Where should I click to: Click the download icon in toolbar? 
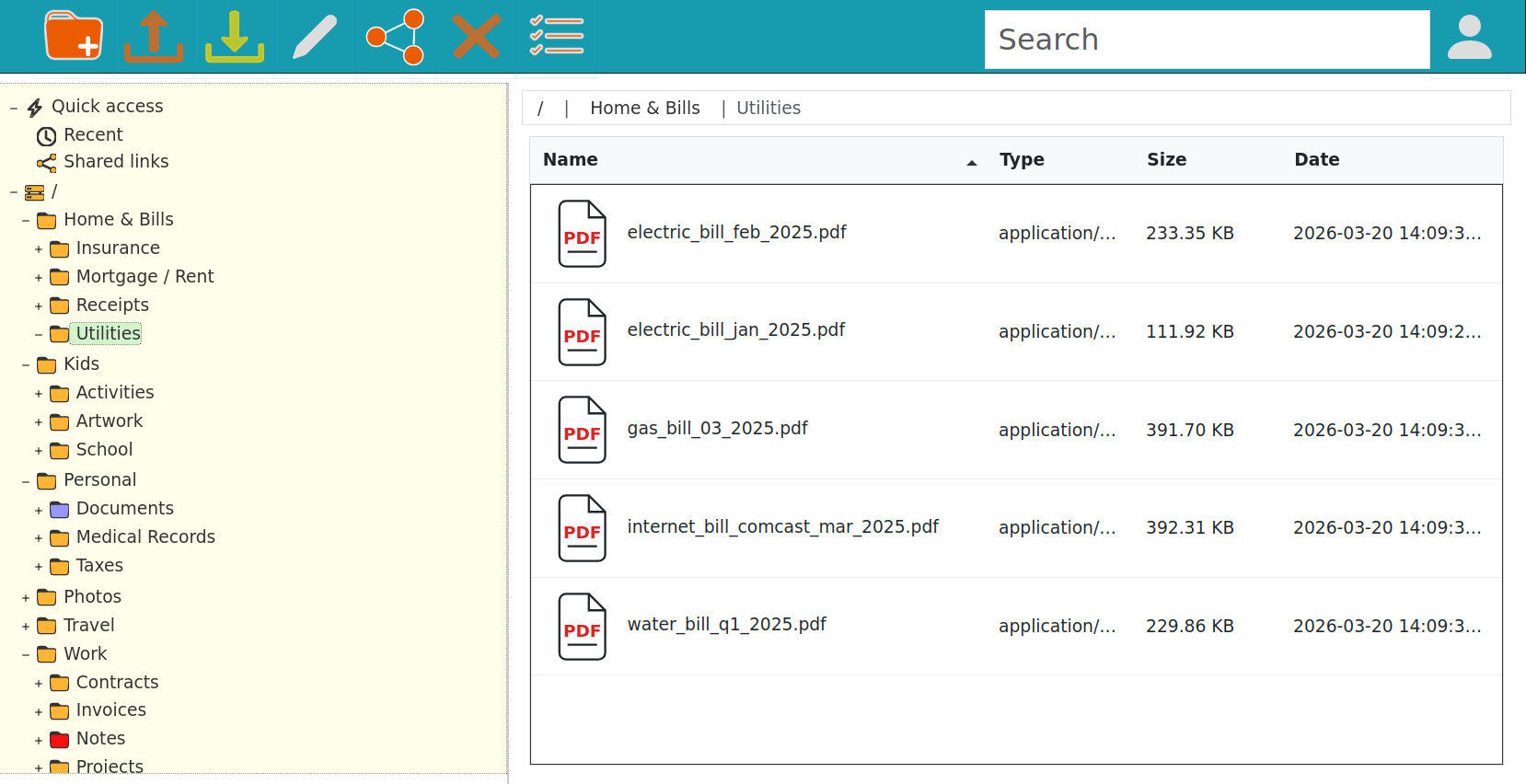[235, 37]
